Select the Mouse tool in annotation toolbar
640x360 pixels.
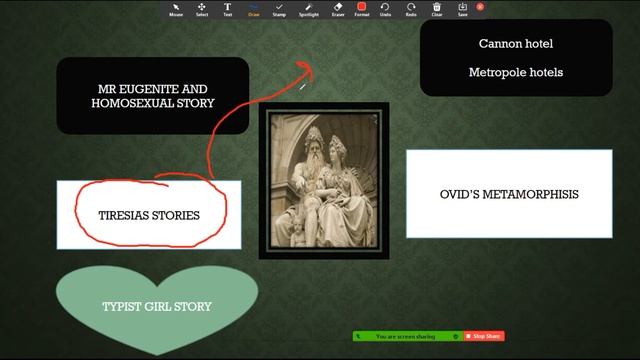tap(176, 9)
